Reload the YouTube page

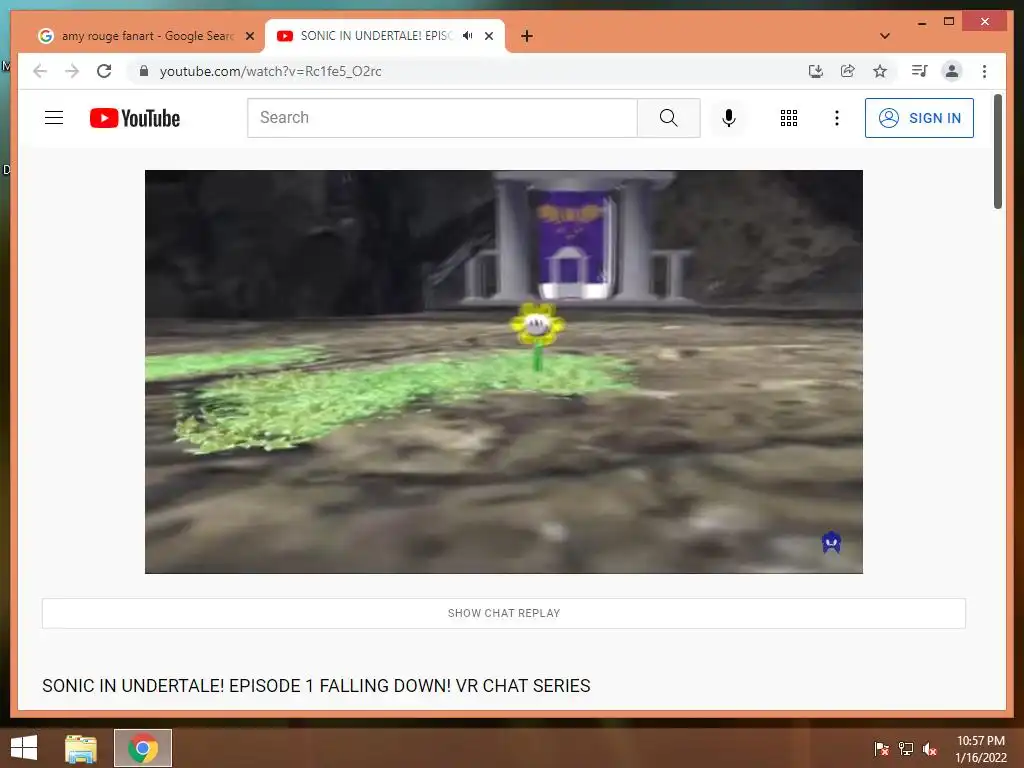click(104, 71)
